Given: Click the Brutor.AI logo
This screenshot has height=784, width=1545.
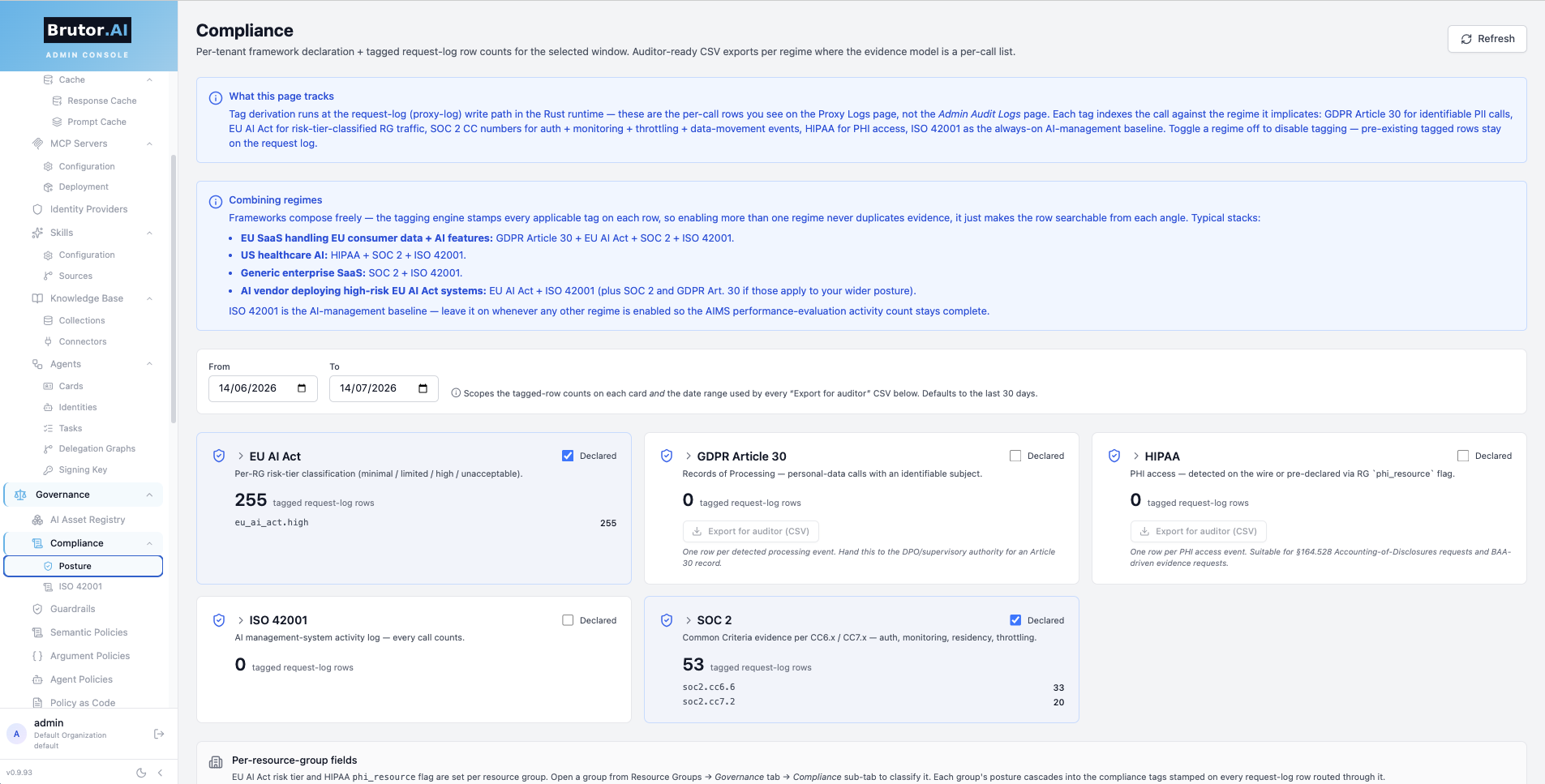Looking at the screenshot, I should pyautogui.click(x=88, y=30).
